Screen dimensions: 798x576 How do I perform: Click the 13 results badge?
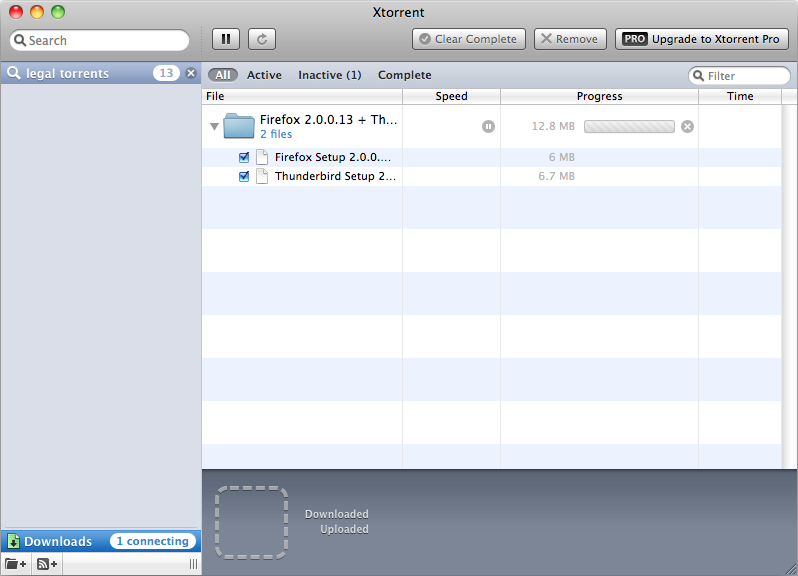pyautogui.click(x=166, y=73)
